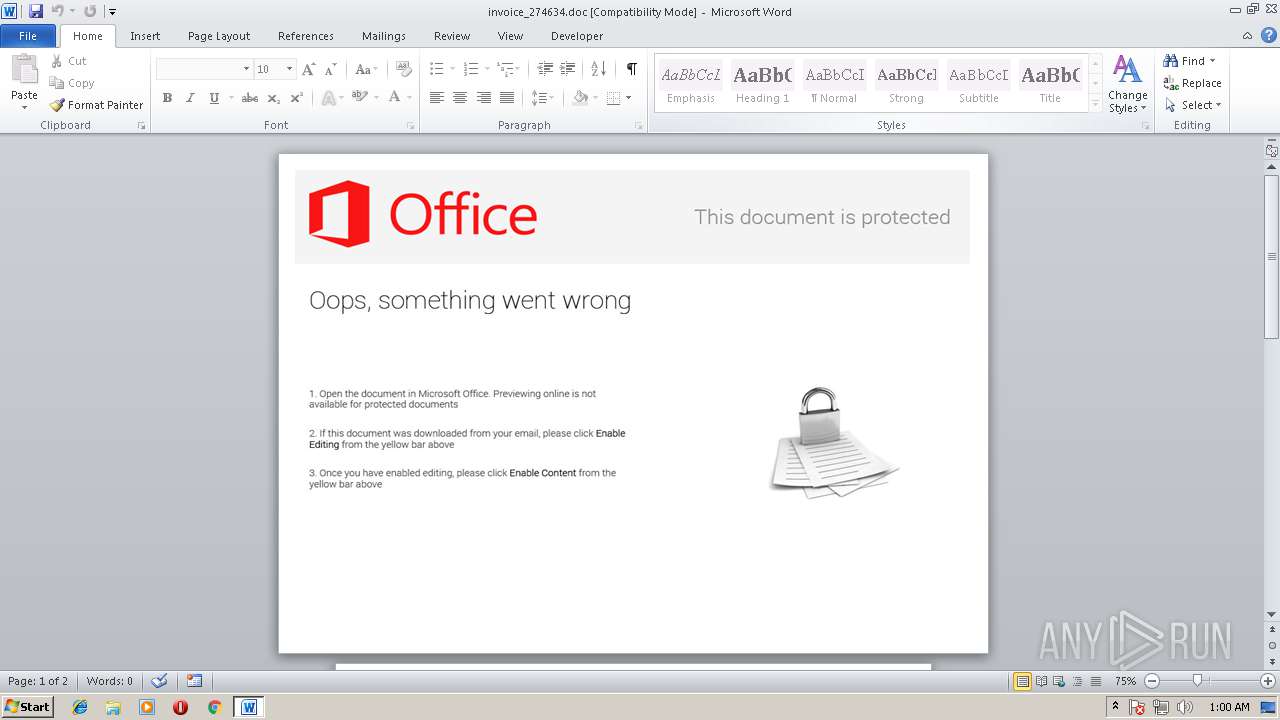Toggle Underline formatting
1280x720 pixels.
(214, 98)
